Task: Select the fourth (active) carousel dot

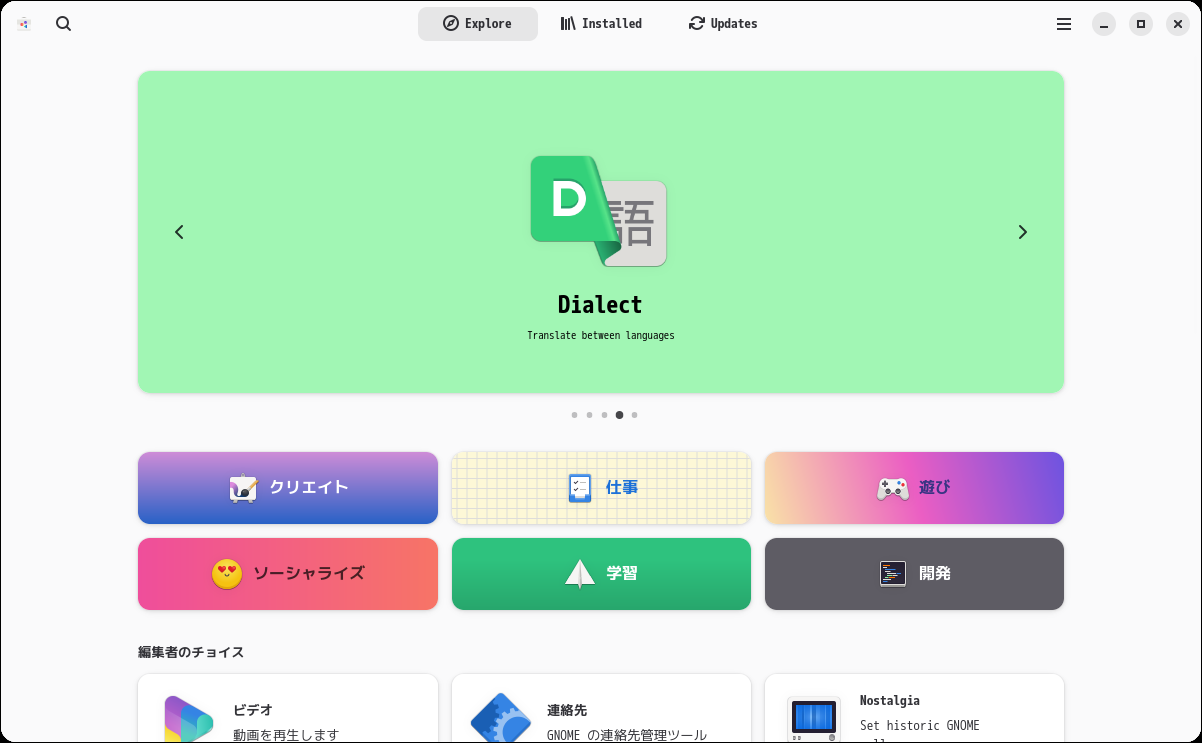Action: [619, 414]
